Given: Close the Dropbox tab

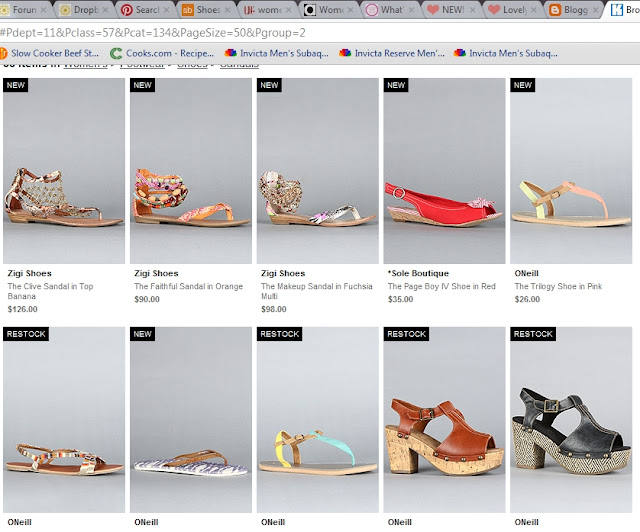Looking at the screenshot, I should pos(105,10).
